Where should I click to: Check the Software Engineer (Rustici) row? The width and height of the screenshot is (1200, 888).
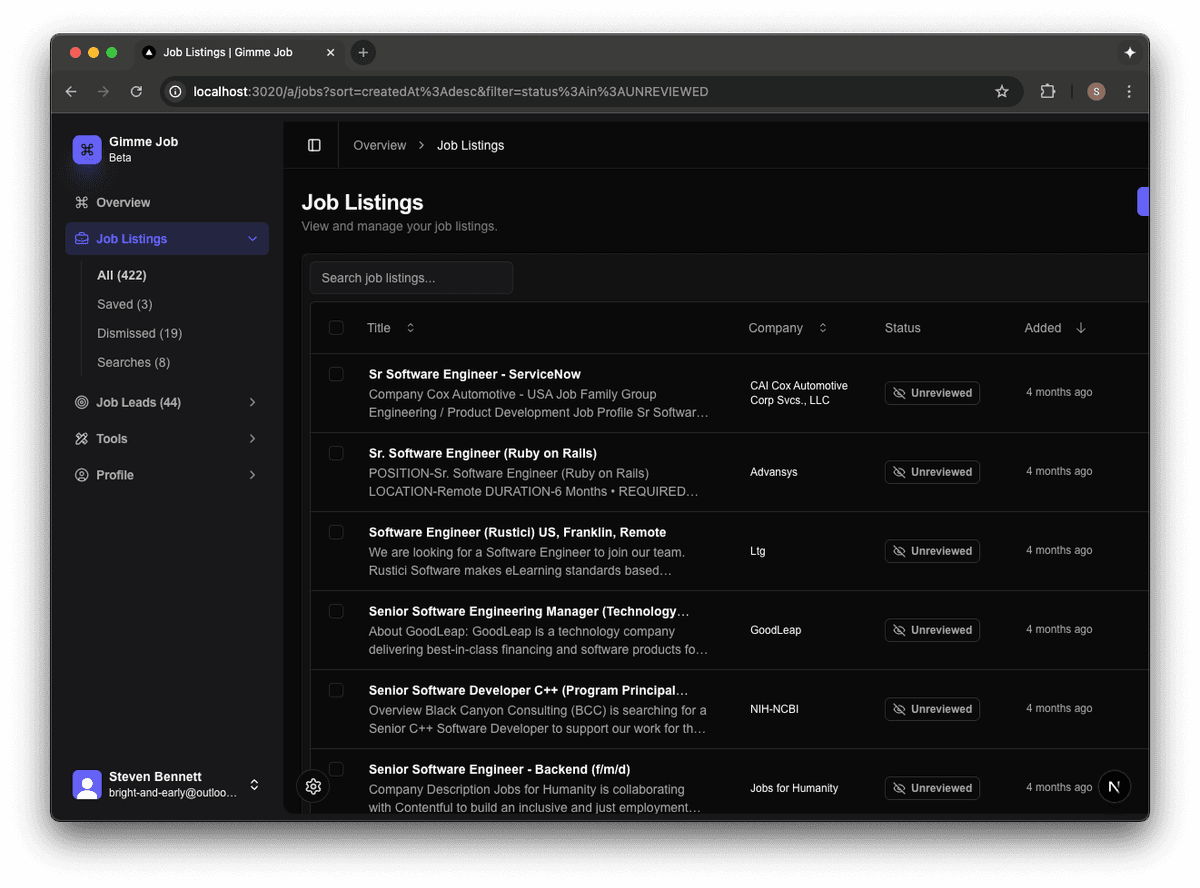click(336, 532)
